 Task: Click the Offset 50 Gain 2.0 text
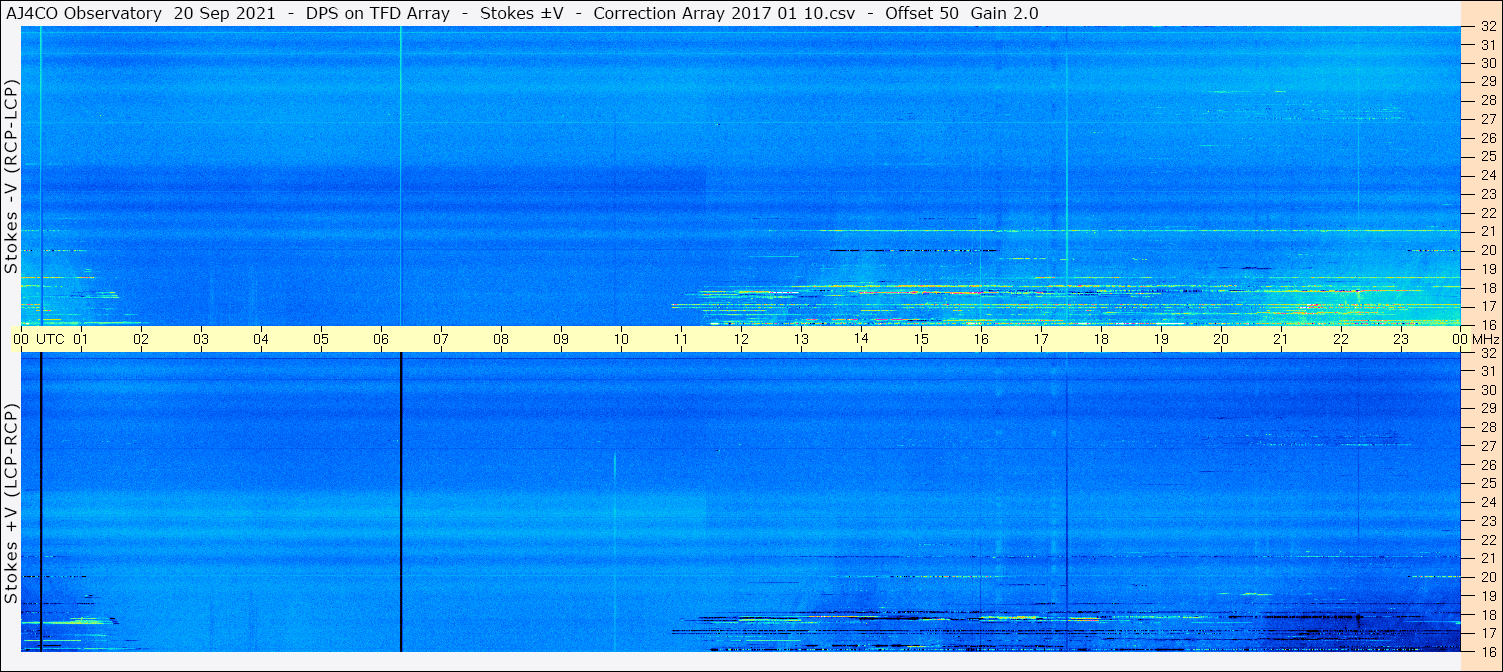pos(962,13)
